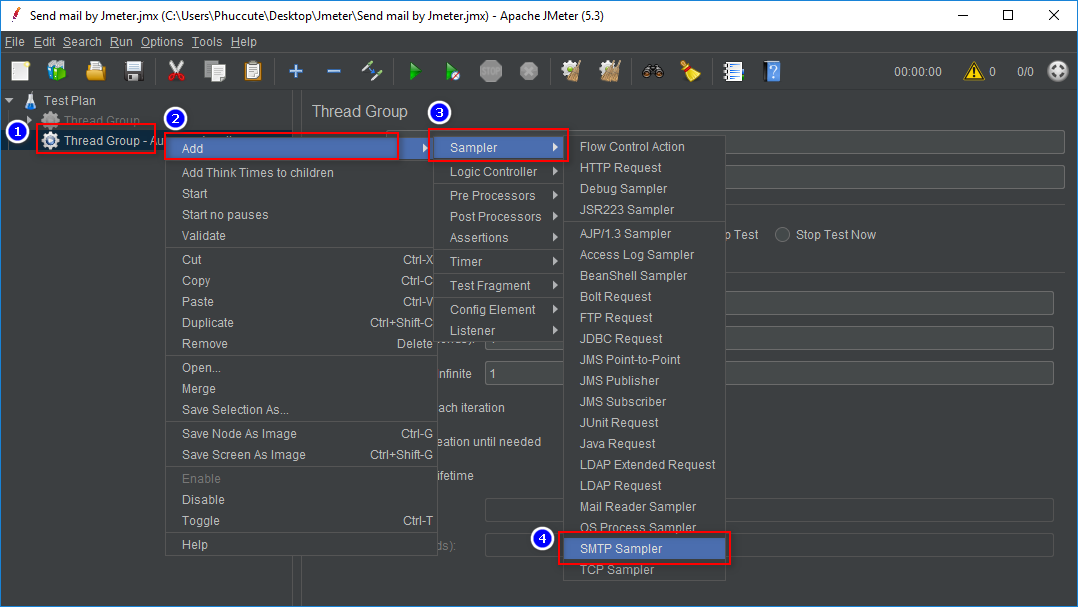Click the Shutdown round icon
This screenshot has width=1078, height=607.
(x=529, y=71)
